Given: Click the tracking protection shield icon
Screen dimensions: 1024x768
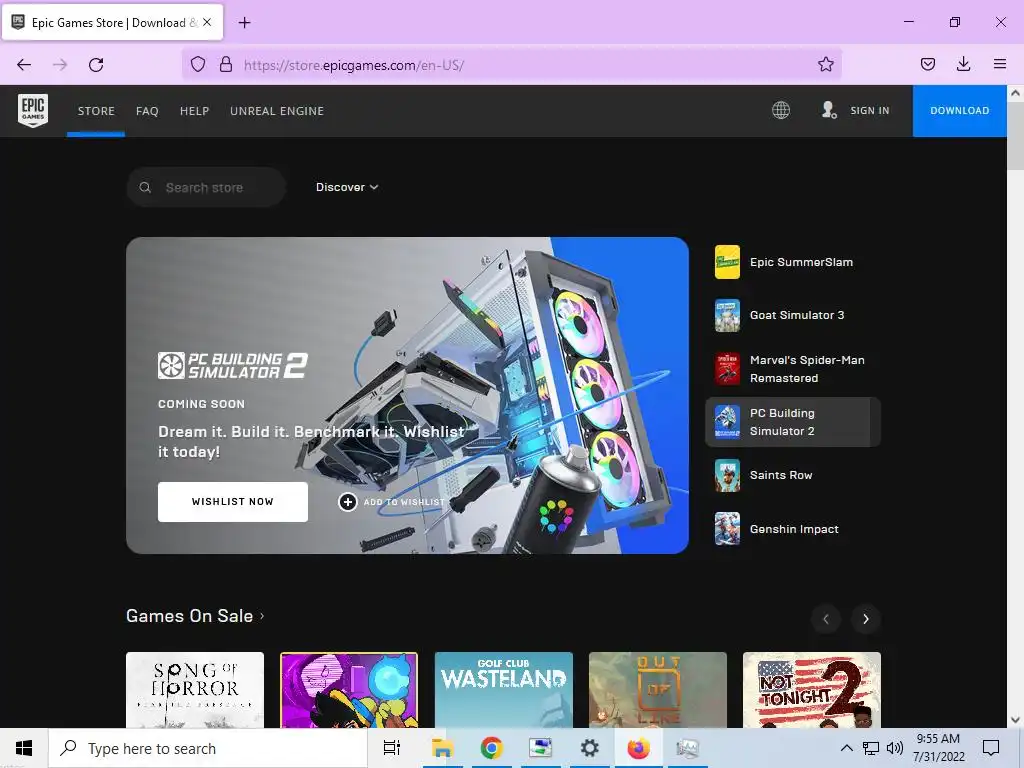Looking at the screenshot, I should click(x=198, y=64).
